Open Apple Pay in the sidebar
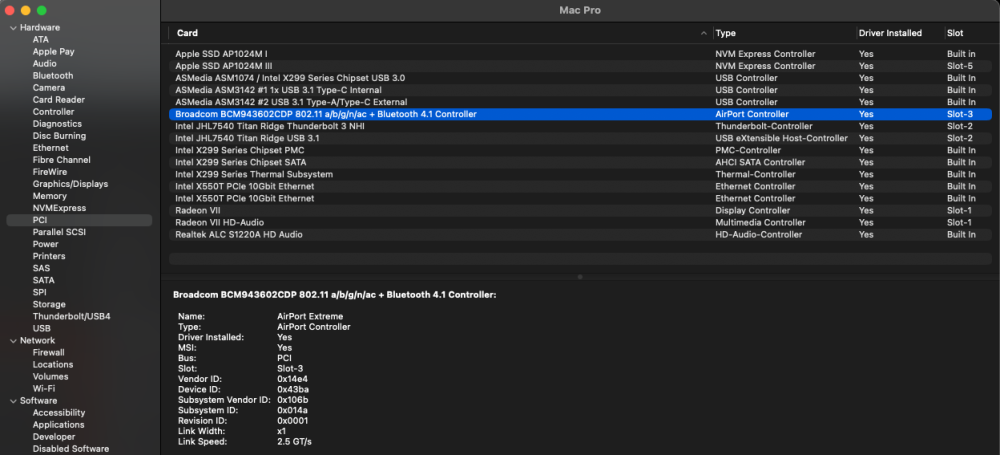Screen dimensions: 1000x455 pyautogui.click(x=54, y=52)
